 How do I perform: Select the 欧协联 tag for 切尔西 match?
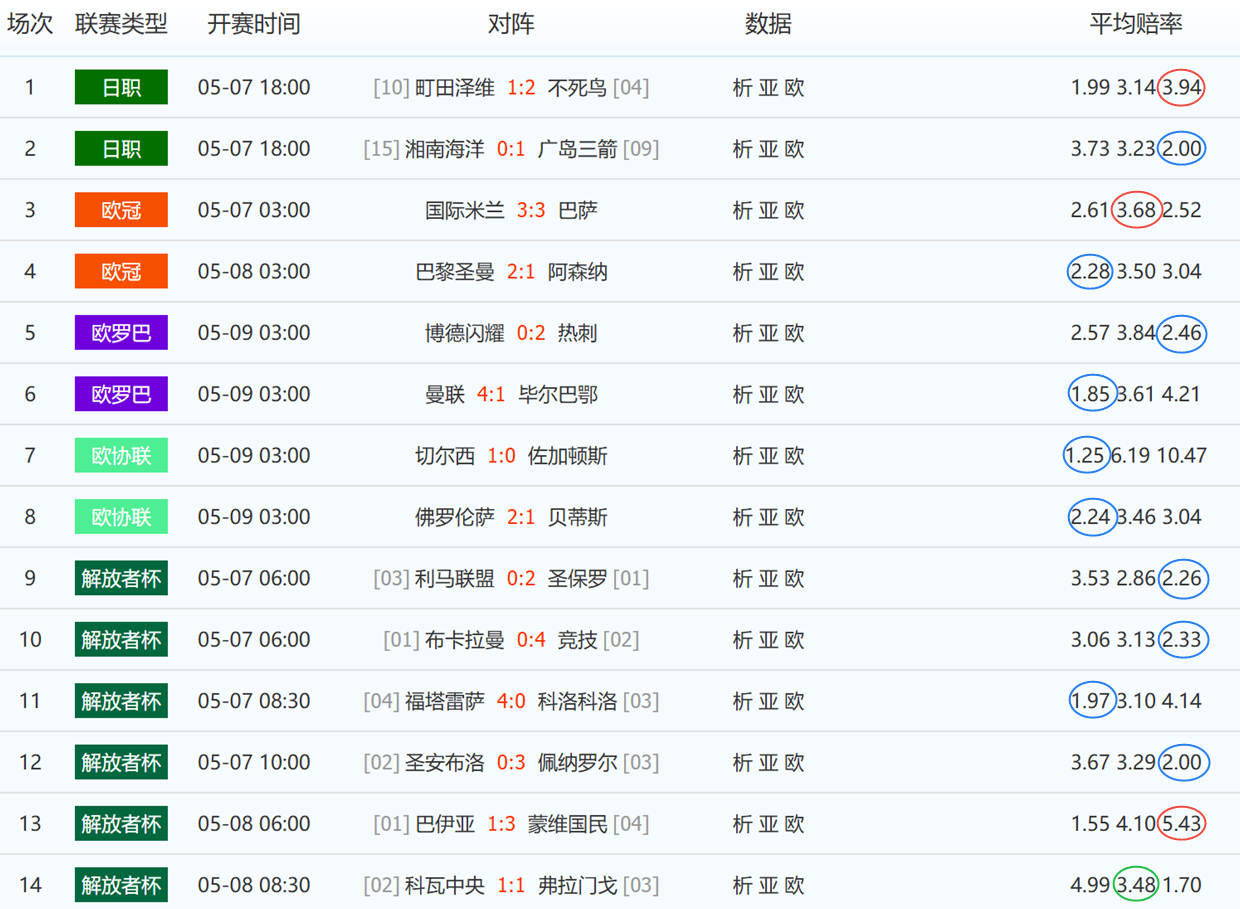coord(121,455)
